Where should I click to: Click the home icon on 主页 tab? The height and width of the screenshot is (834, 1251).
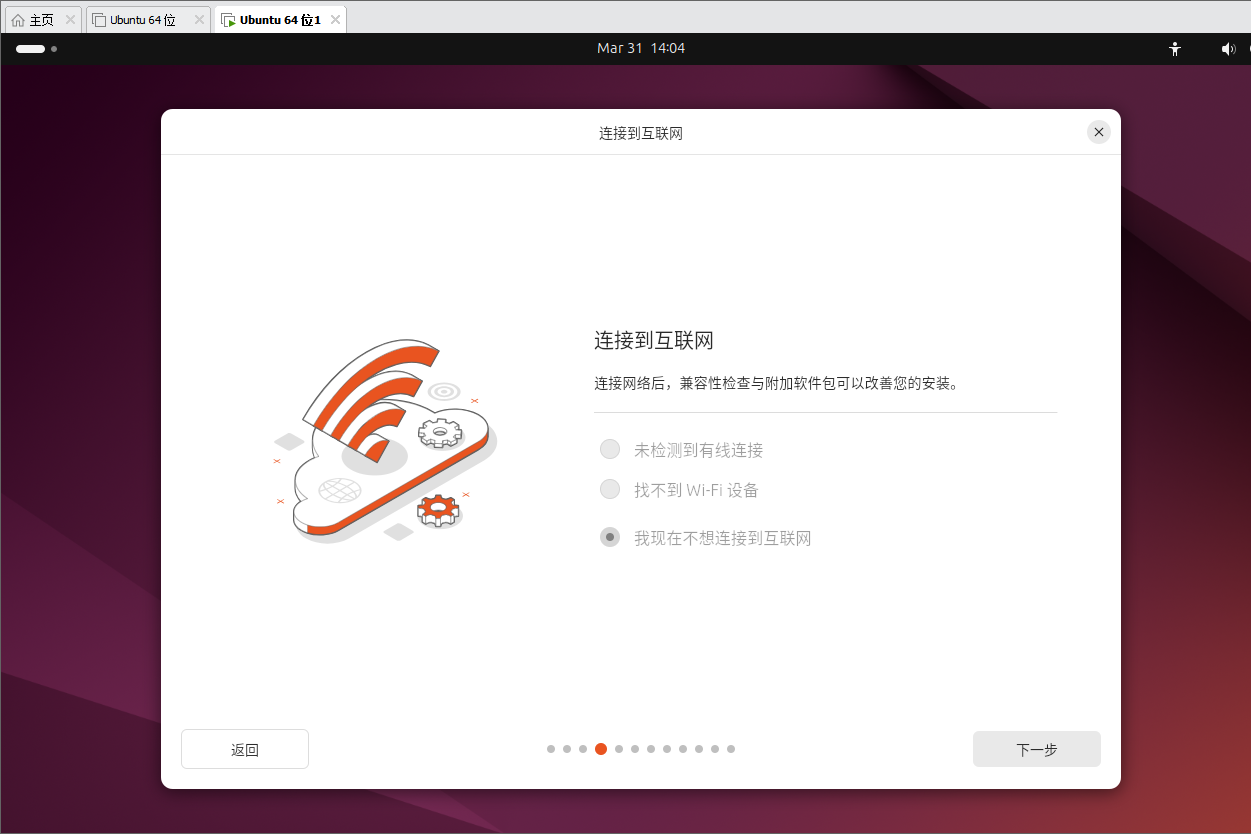(x=17, y=20)
